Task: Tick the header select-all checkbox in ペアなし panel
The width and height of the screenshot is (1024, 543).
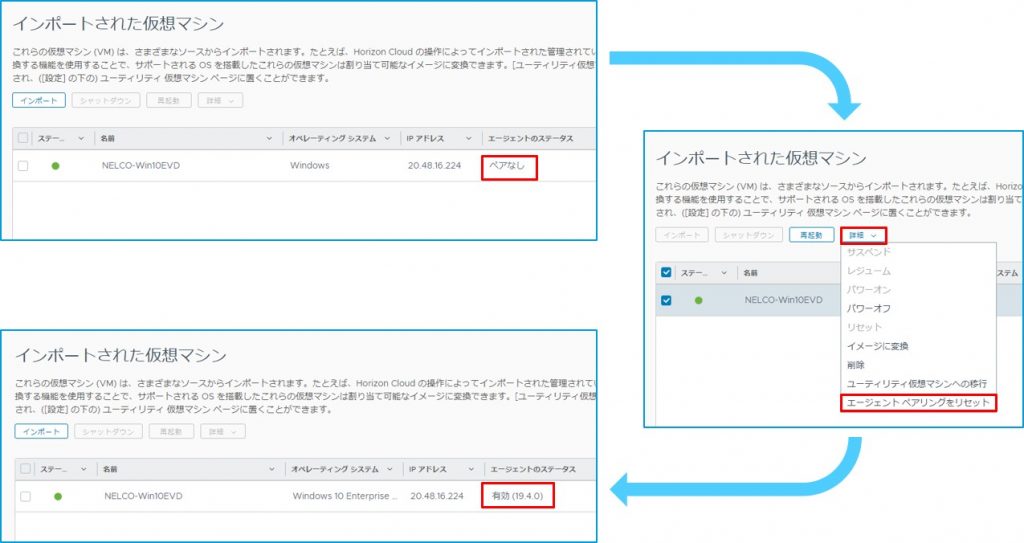Action: [24, 138]
